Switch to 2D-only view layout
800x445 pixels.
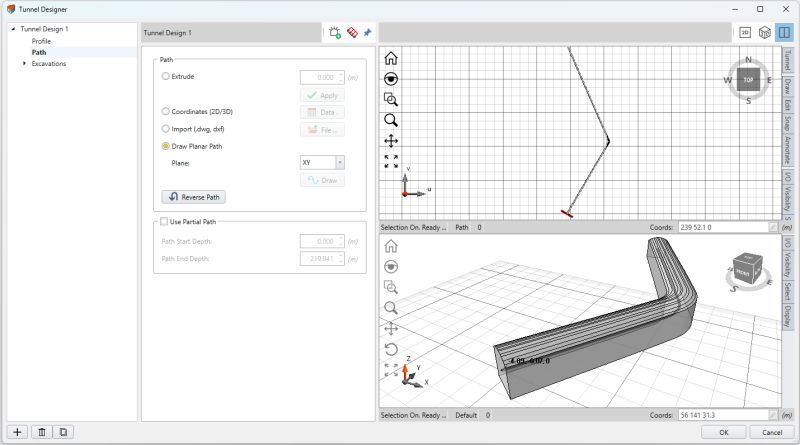pyautogui.click(x=745, y=33)
